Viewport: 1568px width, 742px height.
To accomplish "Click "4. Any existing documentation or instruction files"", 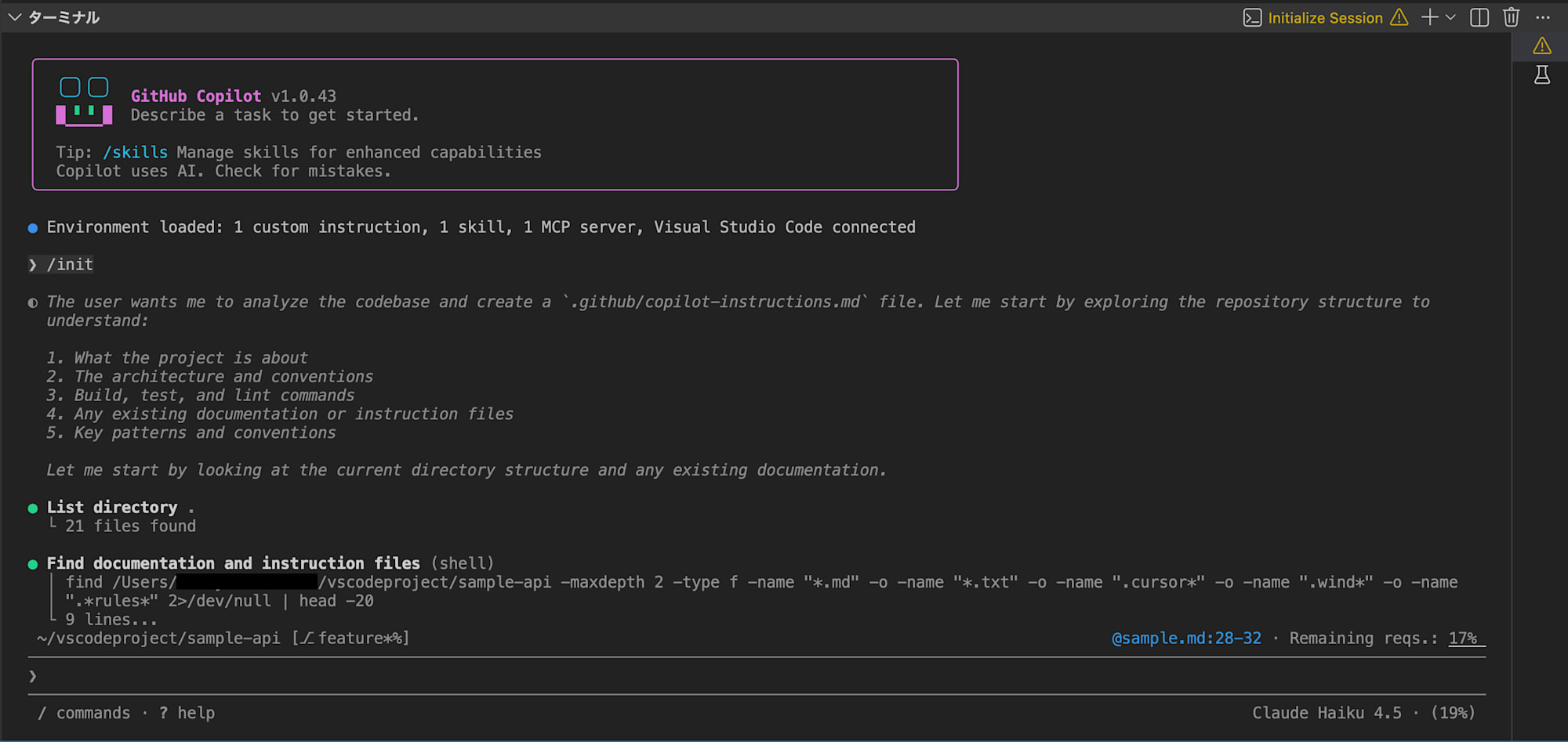I will tap(280, 414).
